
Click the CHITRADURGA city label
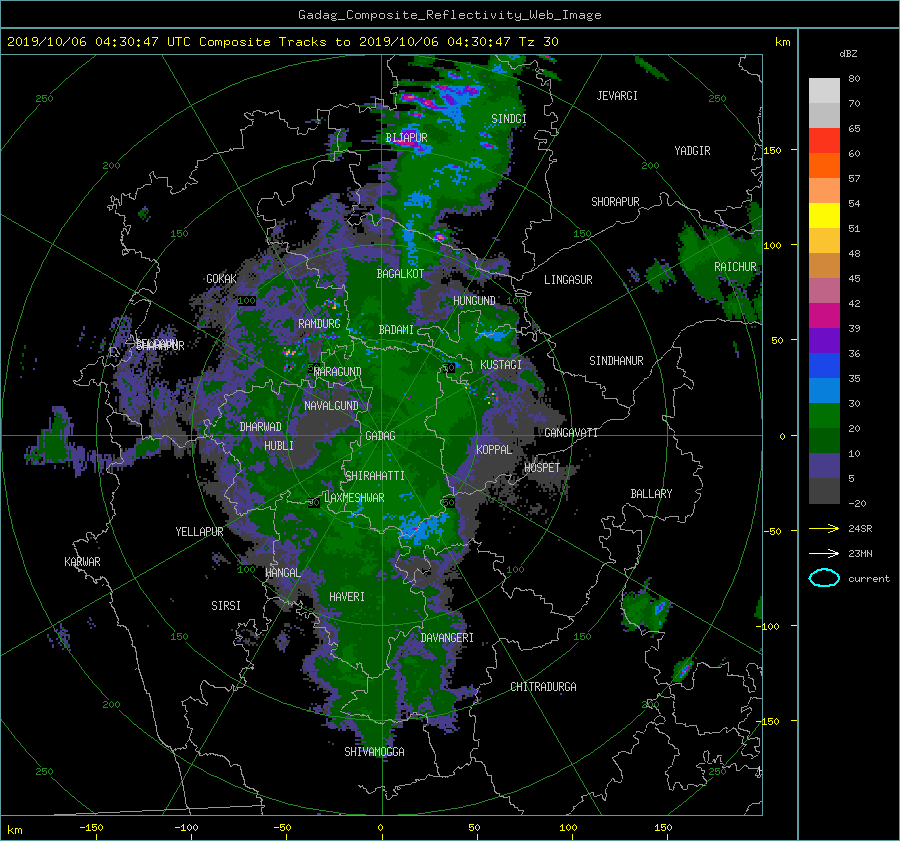coord(543,687)
